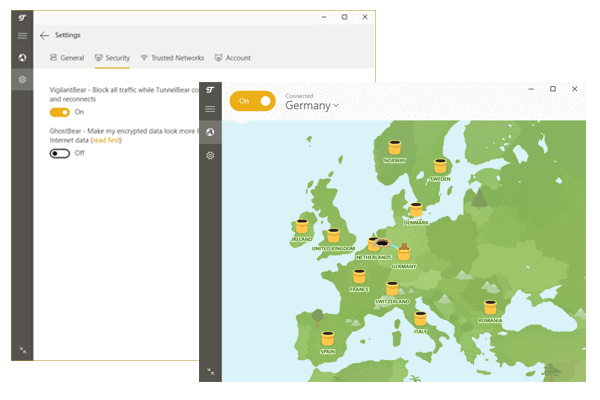This screenshot has width=600, height=400.
Task: Select the Denmark tunnel on map
Action: 416,210
